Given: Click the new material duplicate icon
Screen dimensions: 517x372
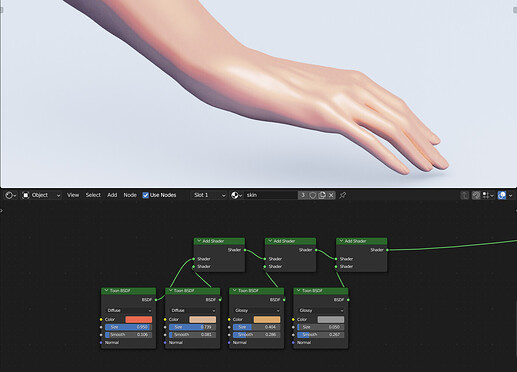Looking at the screenshot, I should click(322, 195).
